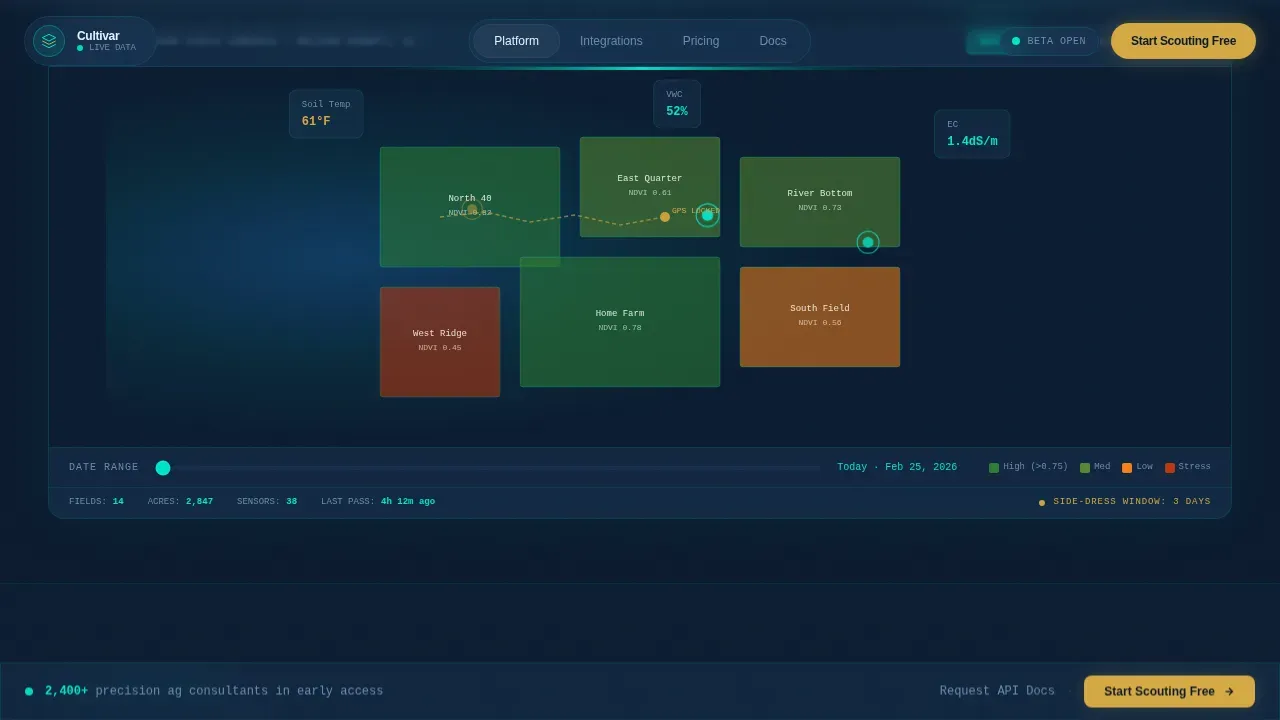1280x720 pixels.
Task: Go to Docs in the navigation
Action: [773, 41]
